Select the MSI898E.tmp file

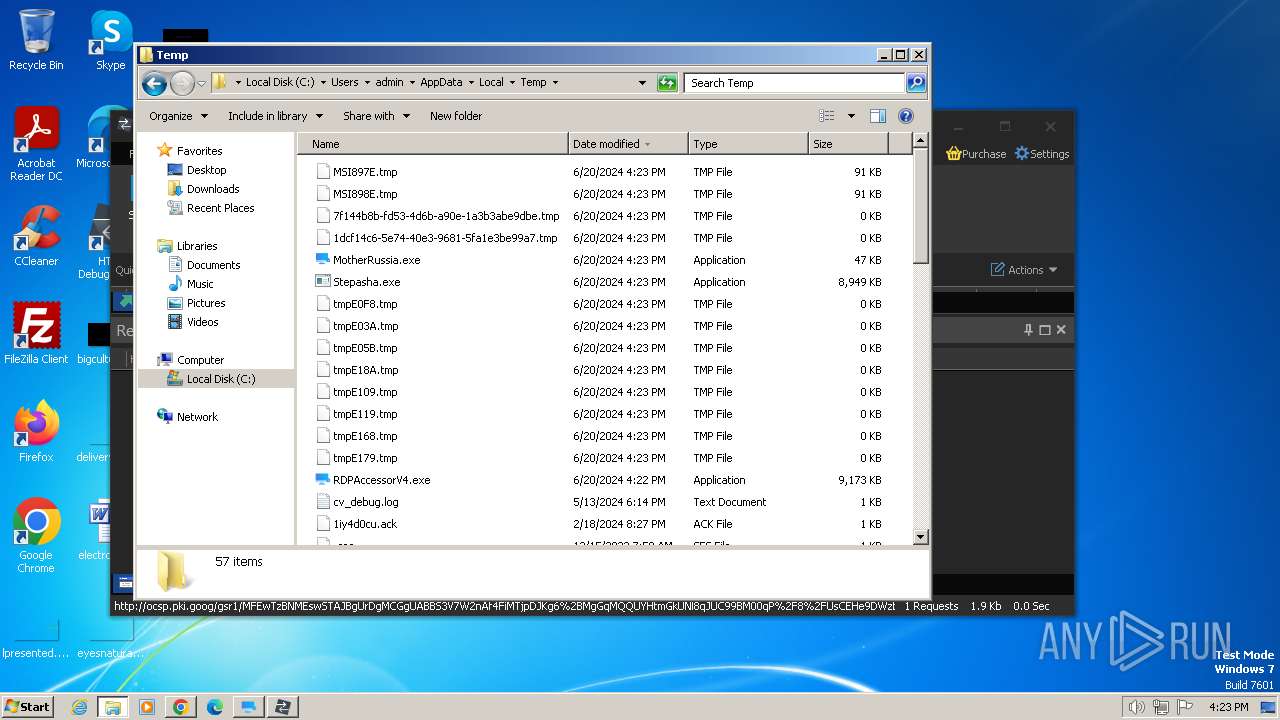click(365, 194)
